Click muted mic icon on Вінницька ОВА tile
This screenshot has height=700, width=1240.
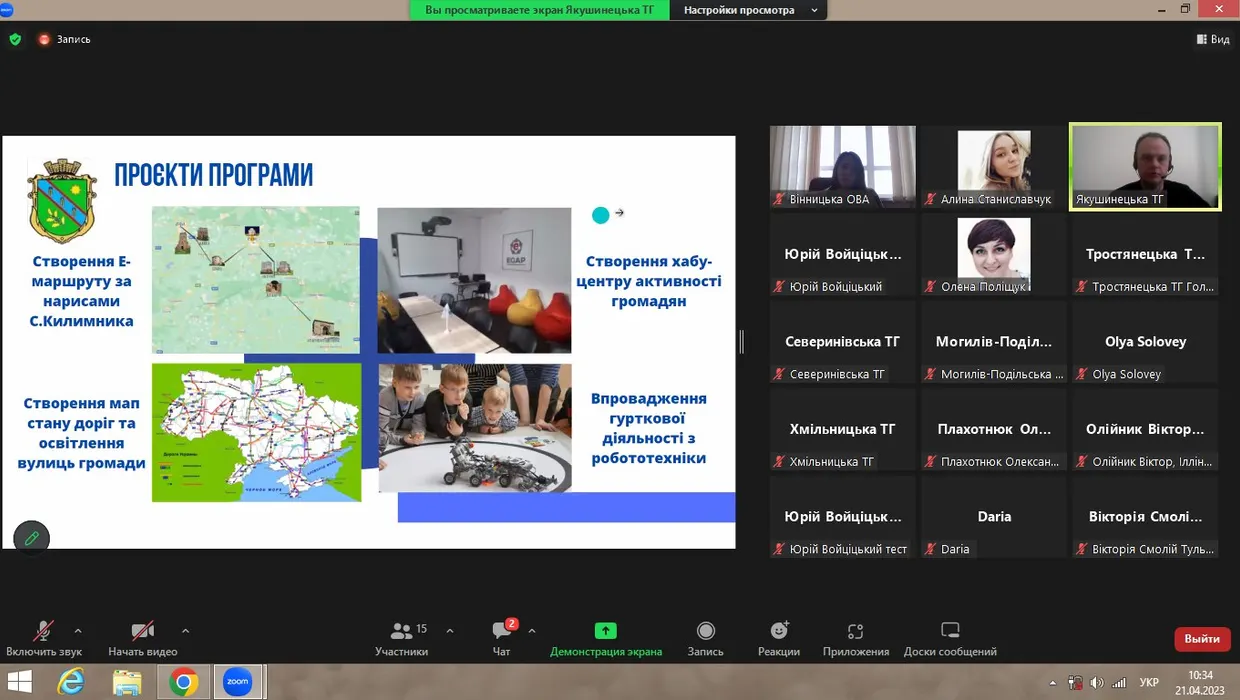tap(779, 199)
